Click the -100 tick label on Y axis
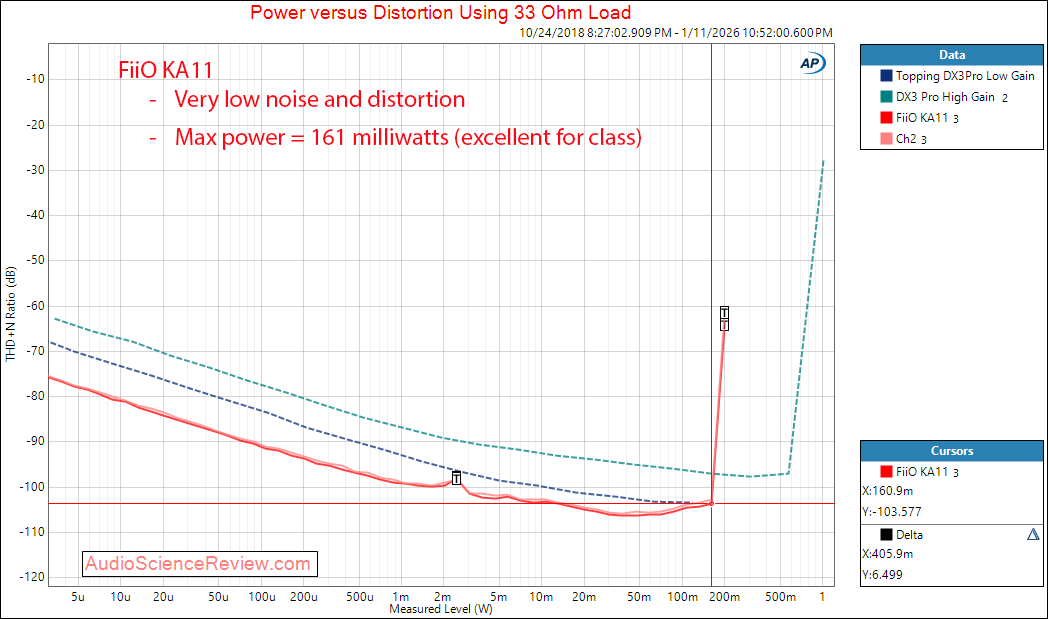Screen dimensions: 1048x619 tap(31, 487)
